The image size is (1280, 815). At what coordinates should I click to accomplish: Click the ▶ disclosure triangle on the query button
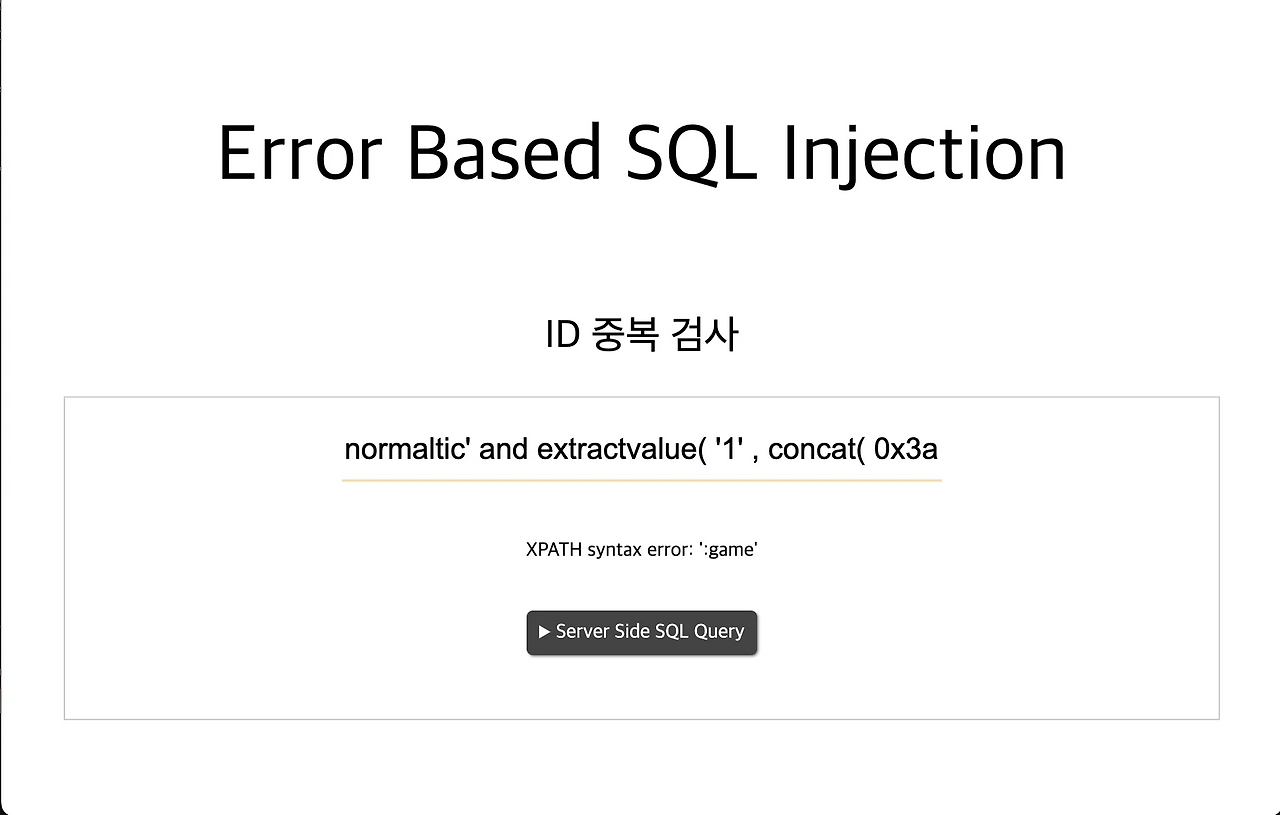click(545, 631)
